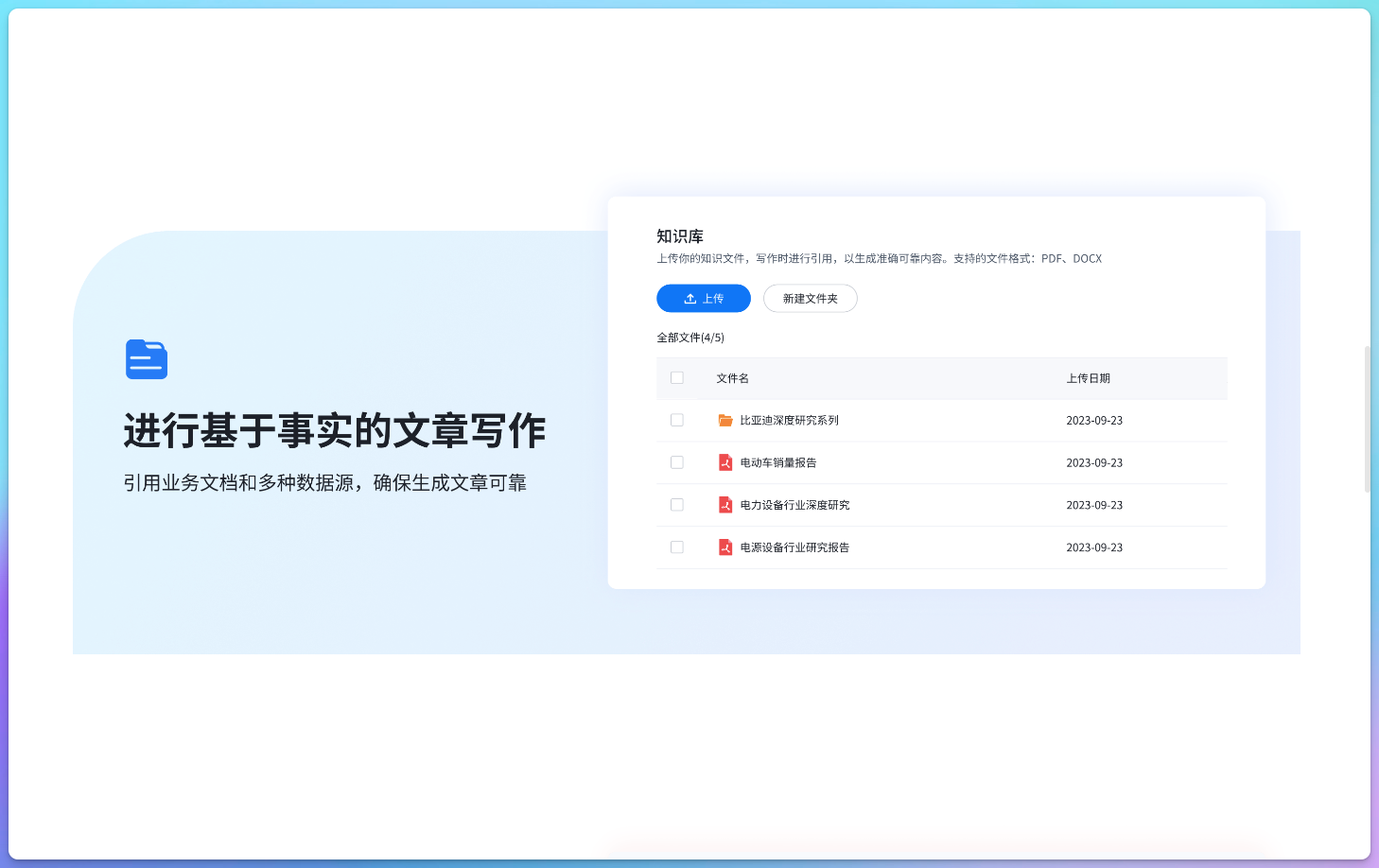Viewport: 1379px width, 868px height.
Task: Toggle the select-all checkbox in table header
Action: (677, 378)
